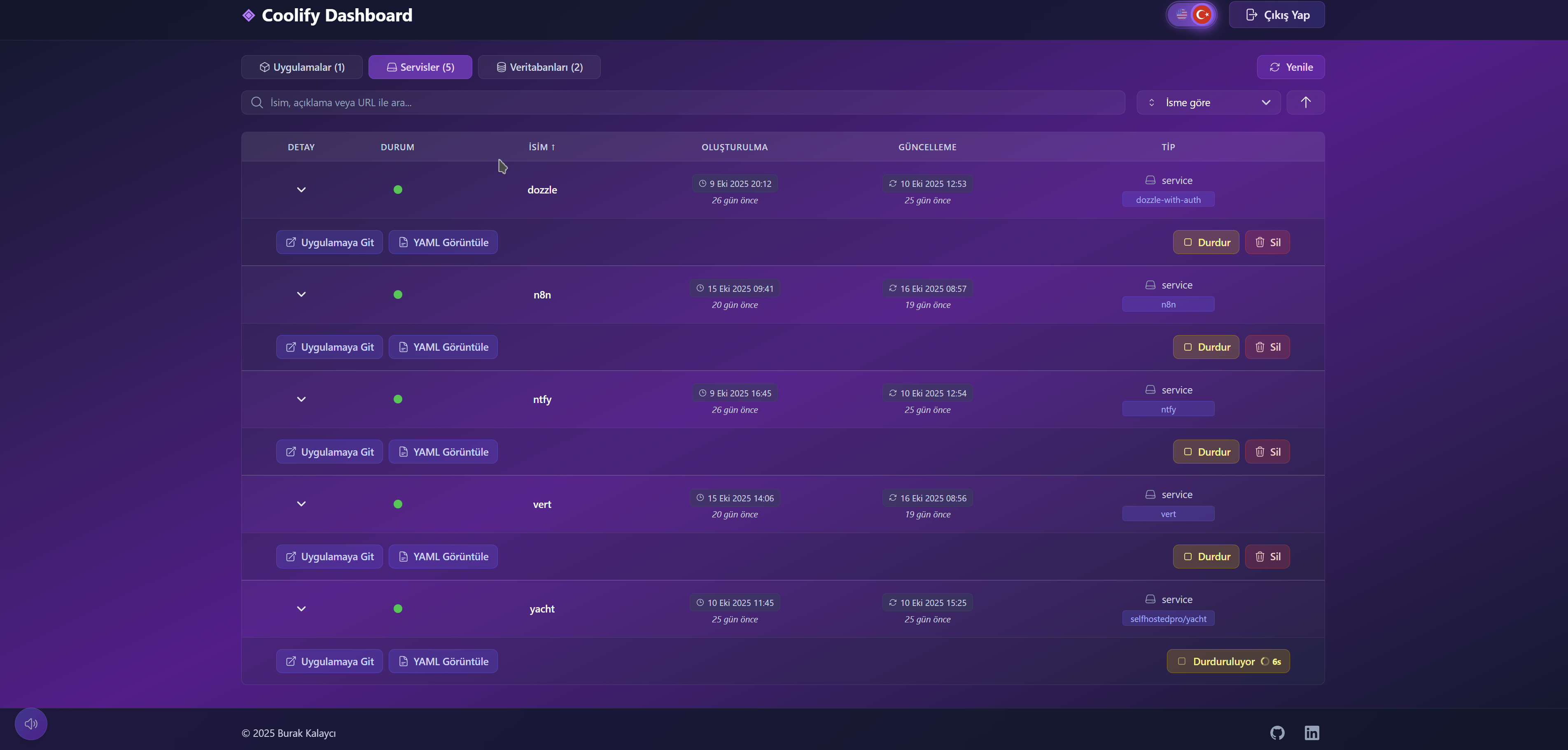Click the green status dot for n8n

tap(397, 294)
